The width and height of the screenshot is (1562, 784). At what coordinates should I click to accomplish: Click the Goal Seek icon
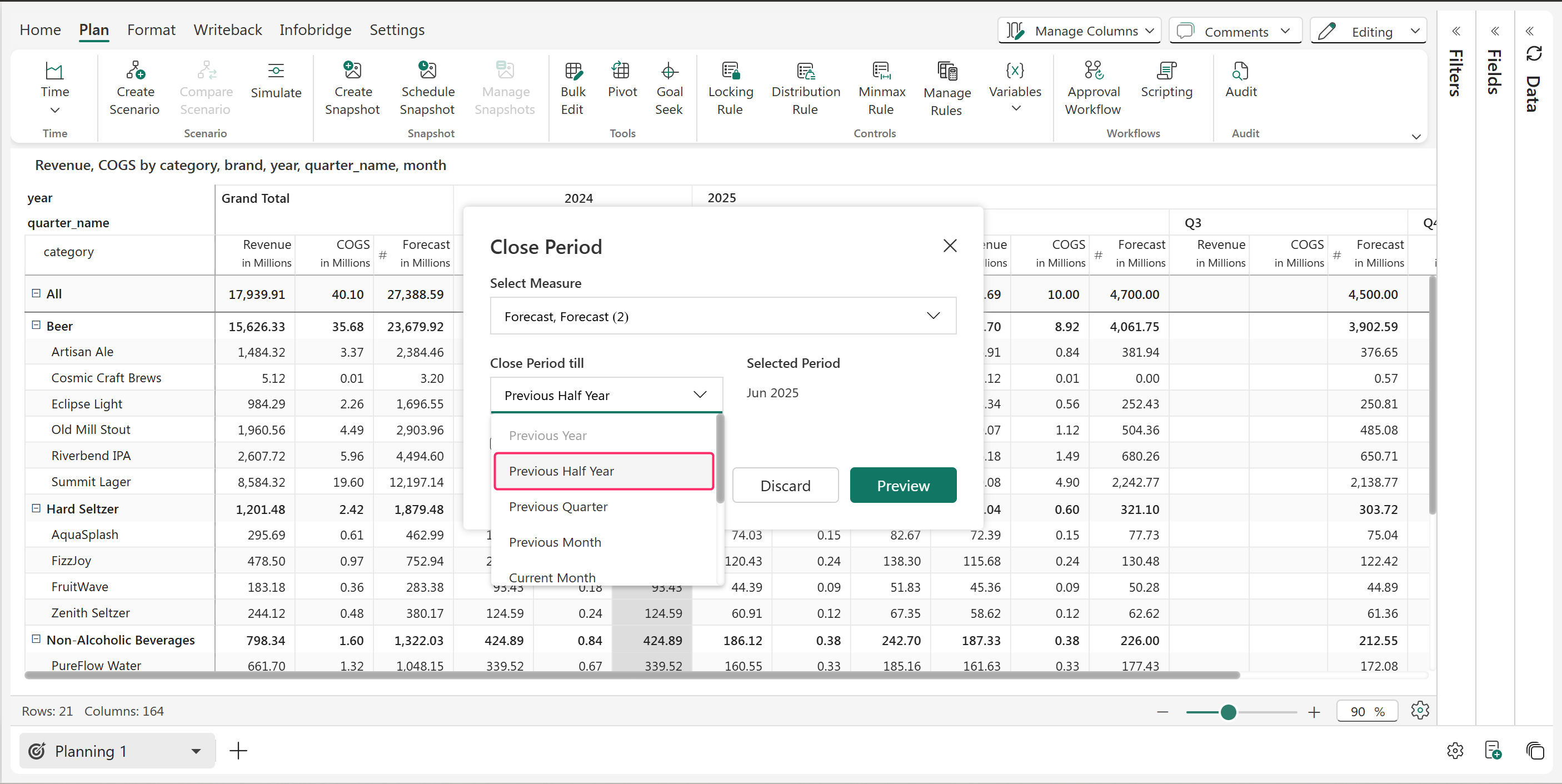[669, 71]
